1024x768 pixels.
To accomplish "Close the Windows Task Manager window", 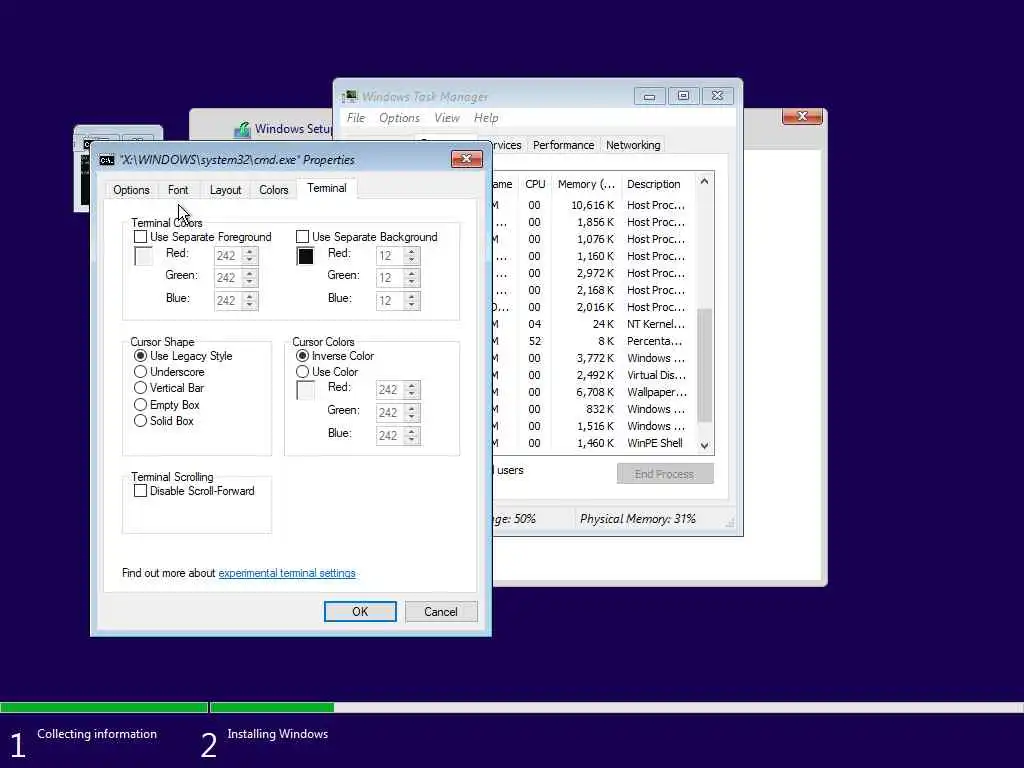I will (717, 96).
